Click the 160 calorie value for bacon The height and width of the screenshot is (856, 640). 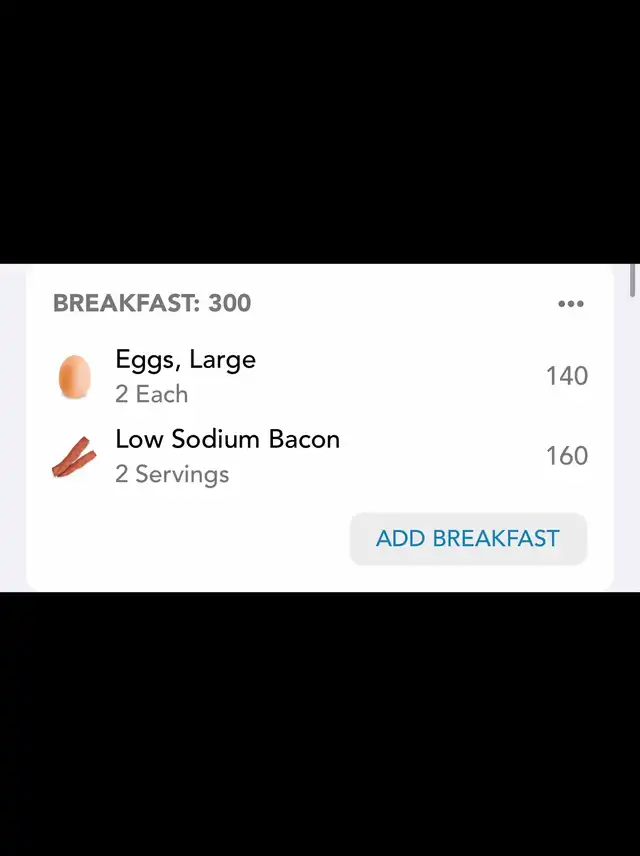click(x=566, y=456)
